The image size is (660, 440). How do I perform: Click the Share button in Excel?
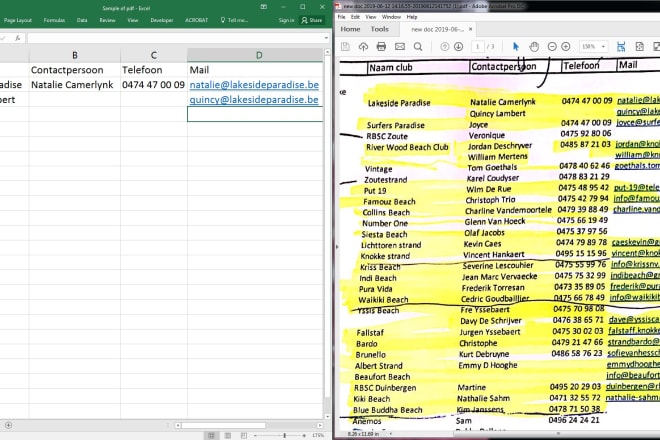(x=311, y=20)
